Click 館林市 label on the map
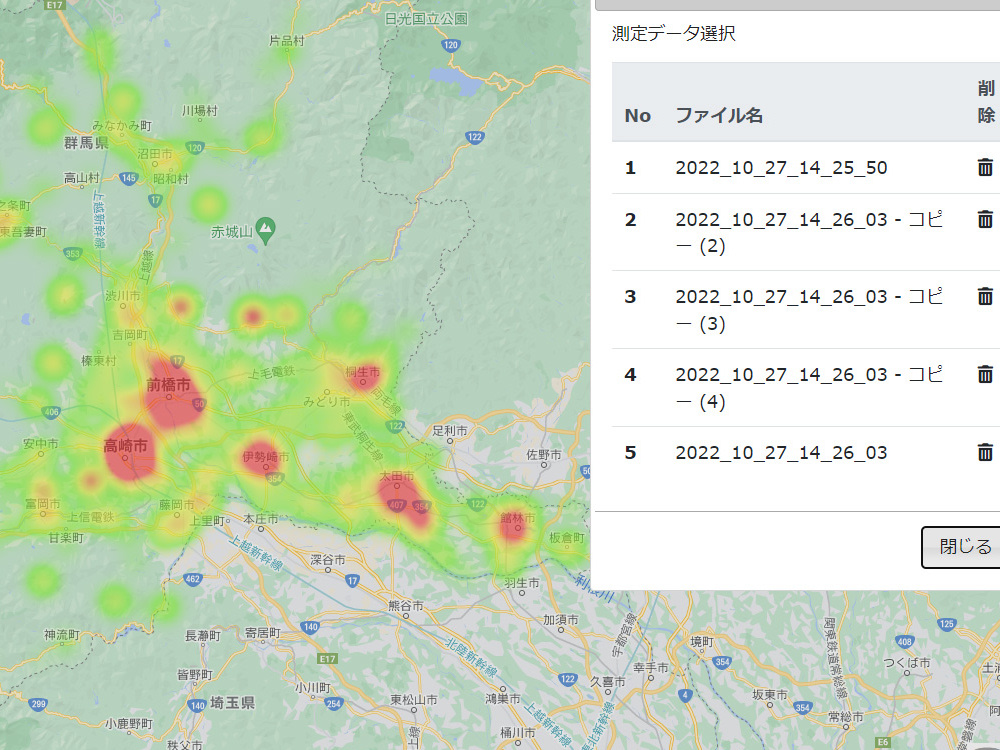 click(517, 518)
